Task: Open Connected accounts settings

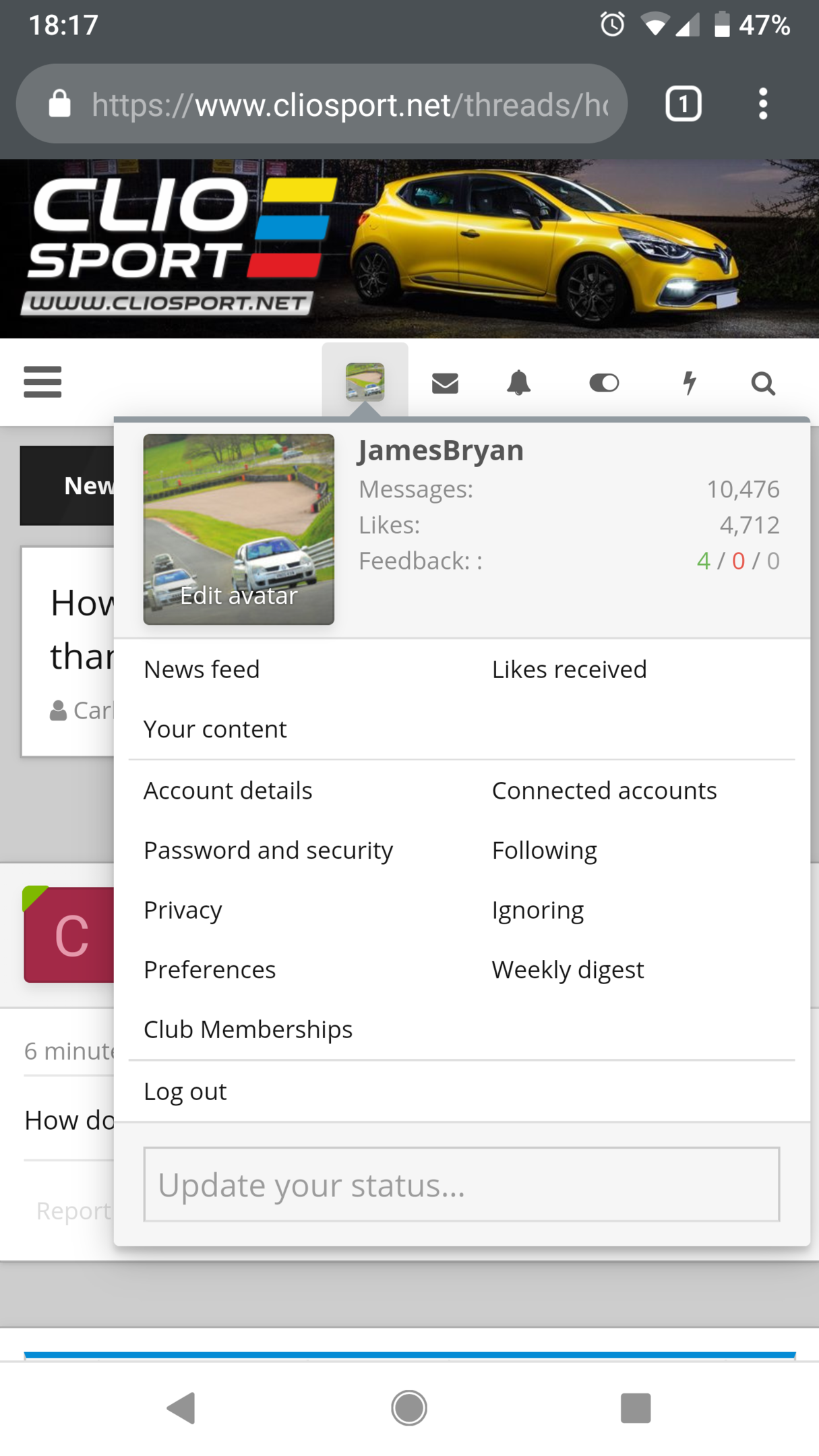Action: pos(604,790)
